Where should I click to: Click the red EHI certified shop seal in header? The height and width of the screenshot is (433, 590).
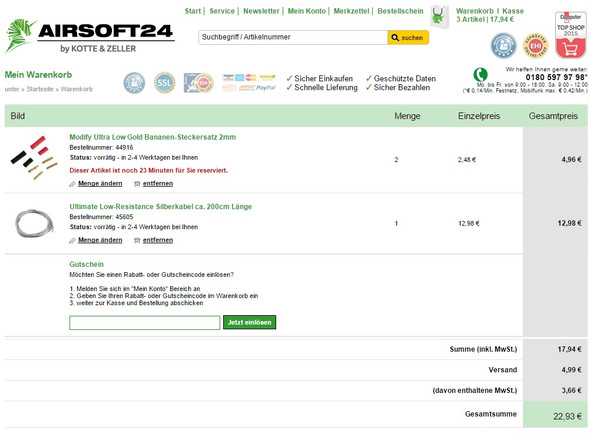pos(535,46)
